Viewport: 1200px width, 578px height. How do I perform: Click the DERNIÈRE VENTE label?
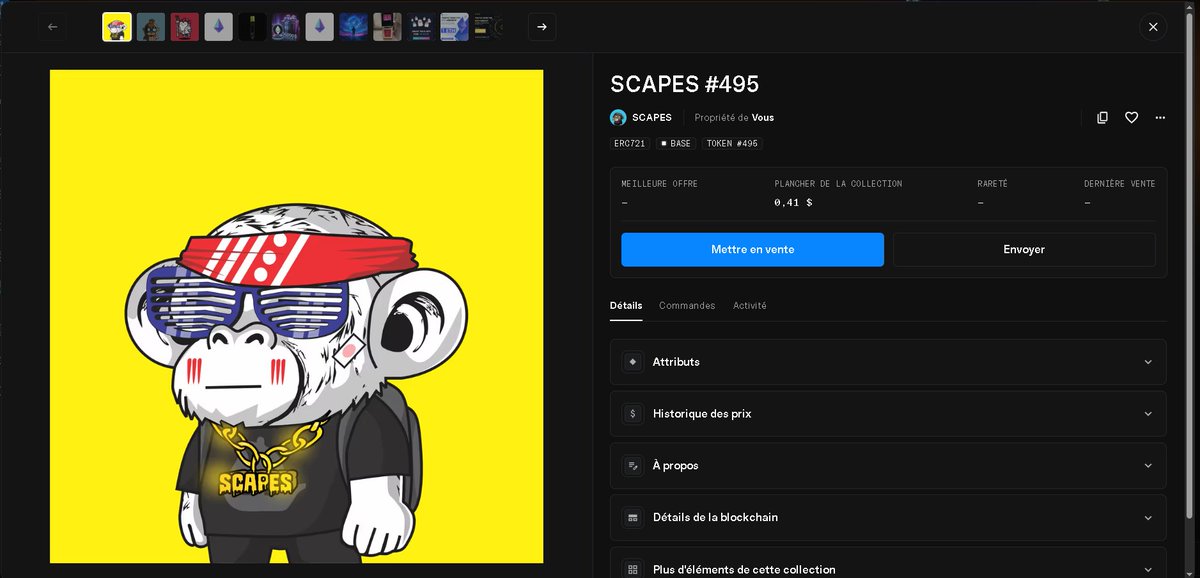[1120, 184]
